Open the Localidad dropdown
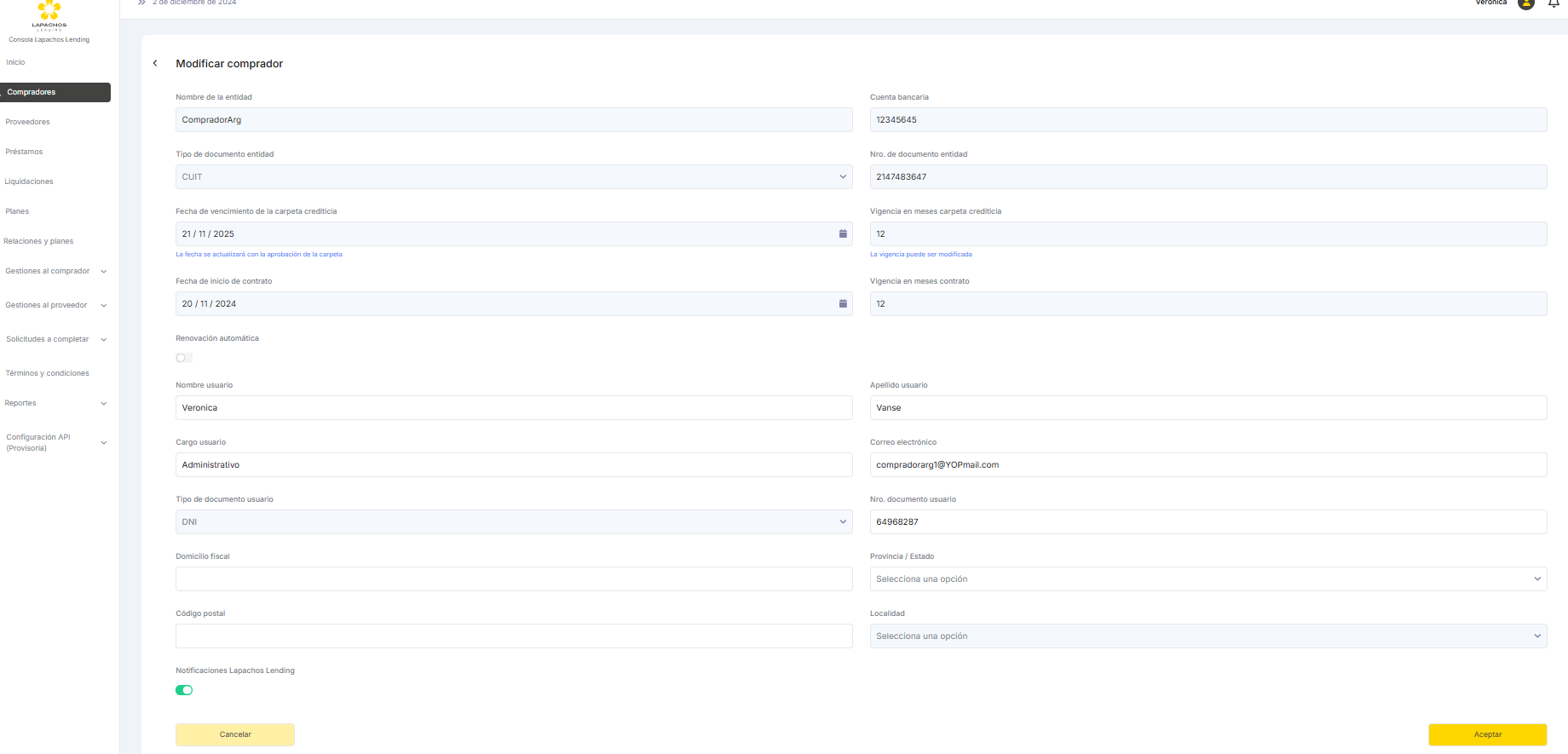This screenshot has width=1568, height=754. (1208, 636)
